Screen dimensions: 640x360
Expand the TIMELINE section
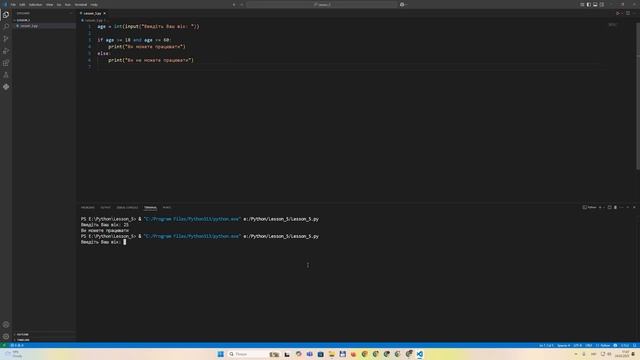click(x=23, y=340)
